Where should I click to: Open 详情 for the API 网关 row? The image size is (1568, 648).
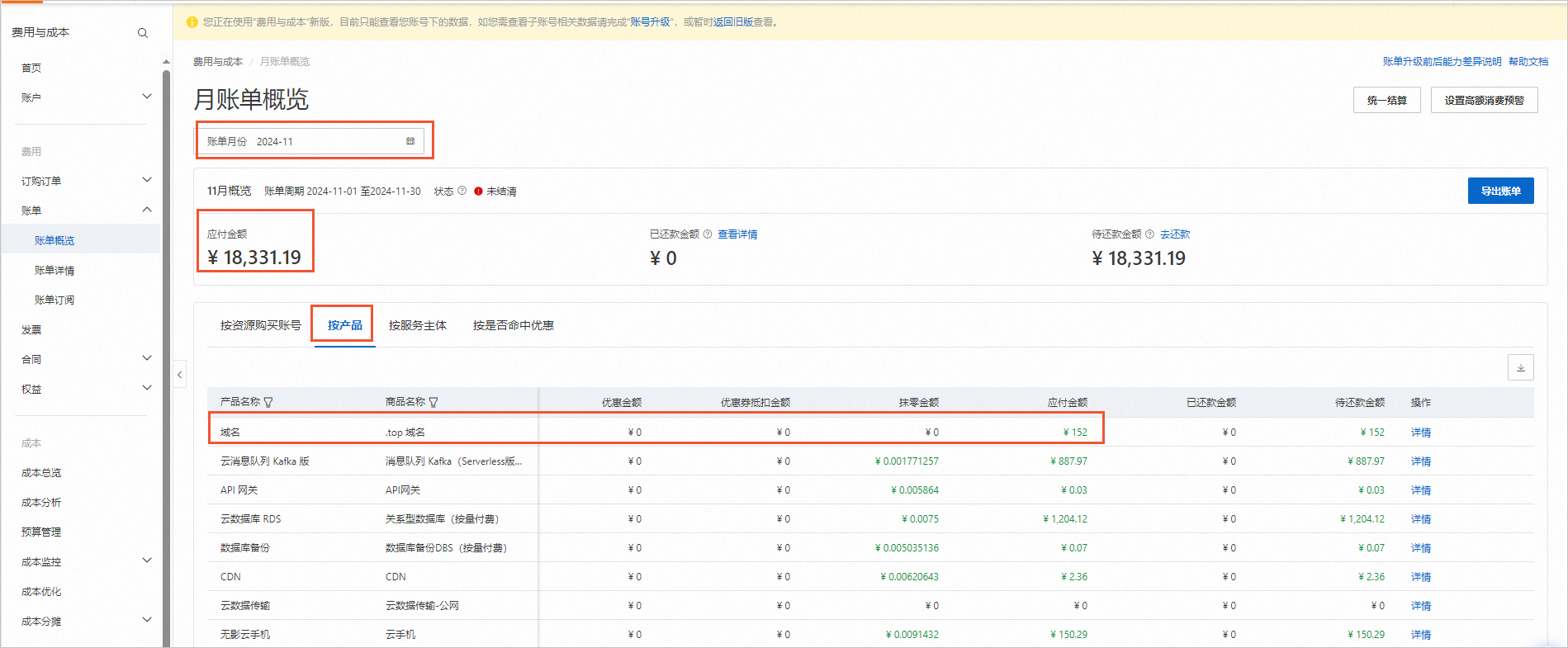click(1421, 490)
